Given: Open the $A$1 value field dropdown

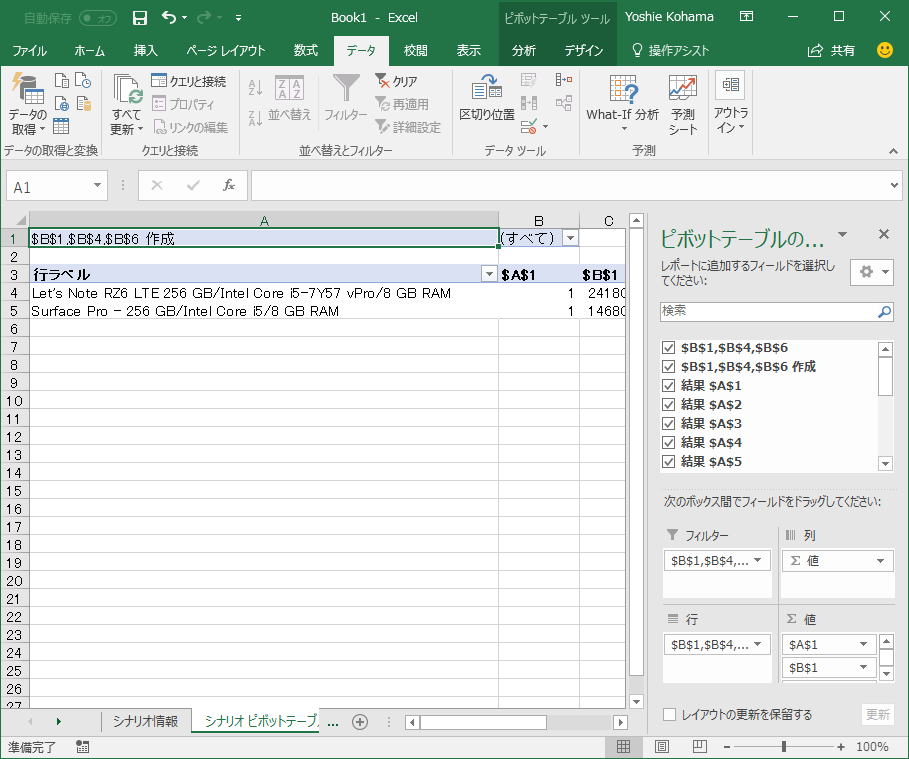Looking at the screenshot, I should (863, 644).
